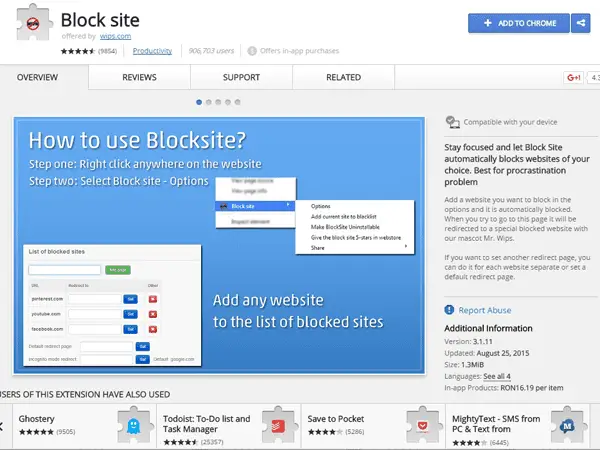This screenshot has height=450, width=600.
Task: Open Todoist: To-Do list and Task Manager
Action: (207, 424)
